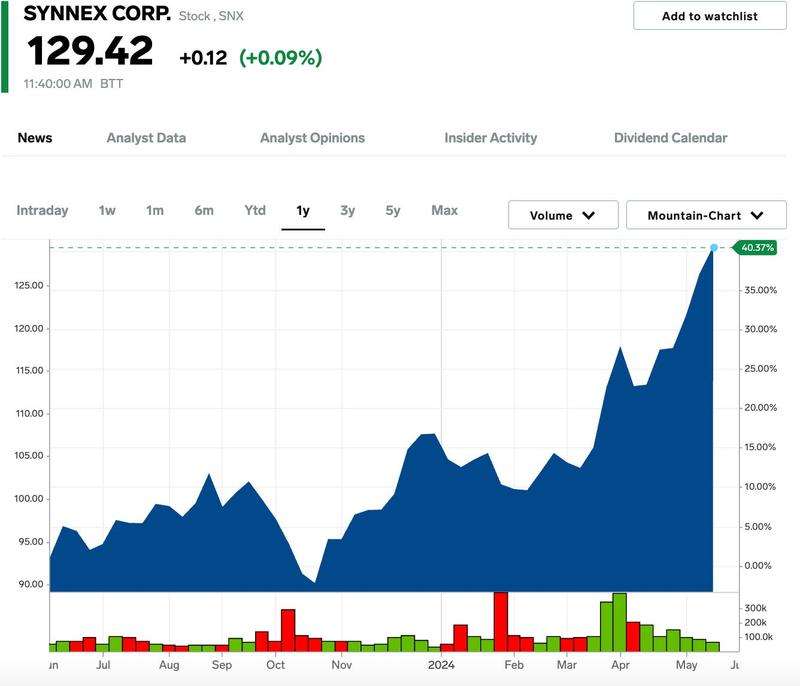Select the 1y chart range
800x686 pixels.
point(303,210)
